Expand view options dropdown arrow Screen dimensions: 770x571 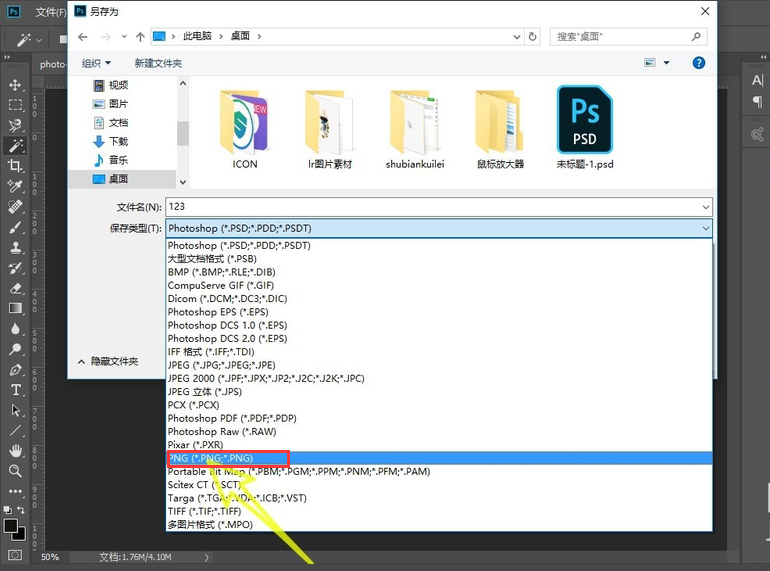[666, 62]
